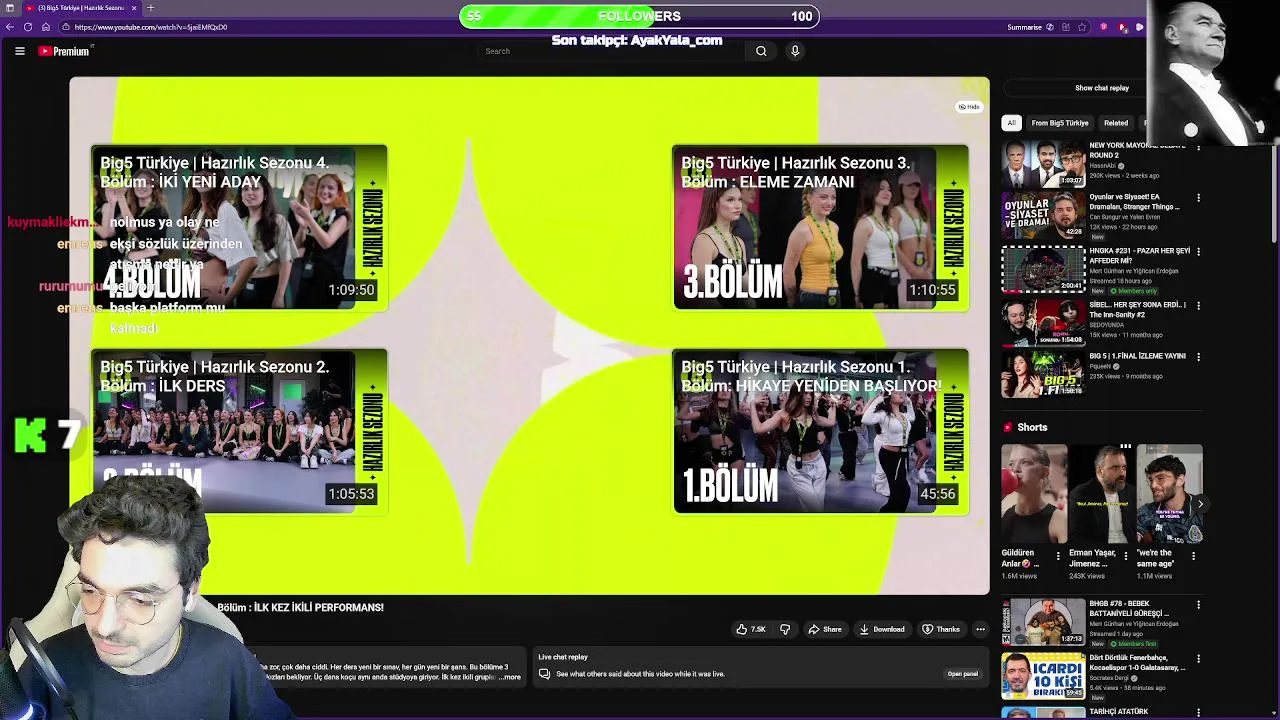Hide the end screen suggestions
This screenshot has height=720, width=1280.
(969, 107)
